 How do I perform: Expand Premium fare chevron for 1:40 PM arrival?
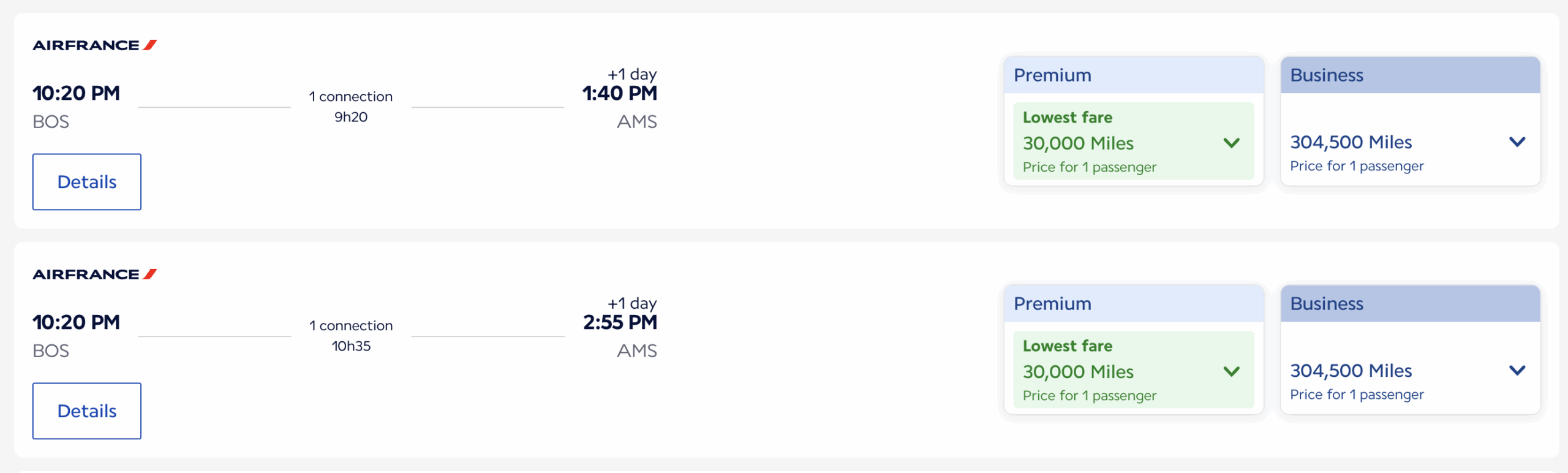tap(1231, 143)
